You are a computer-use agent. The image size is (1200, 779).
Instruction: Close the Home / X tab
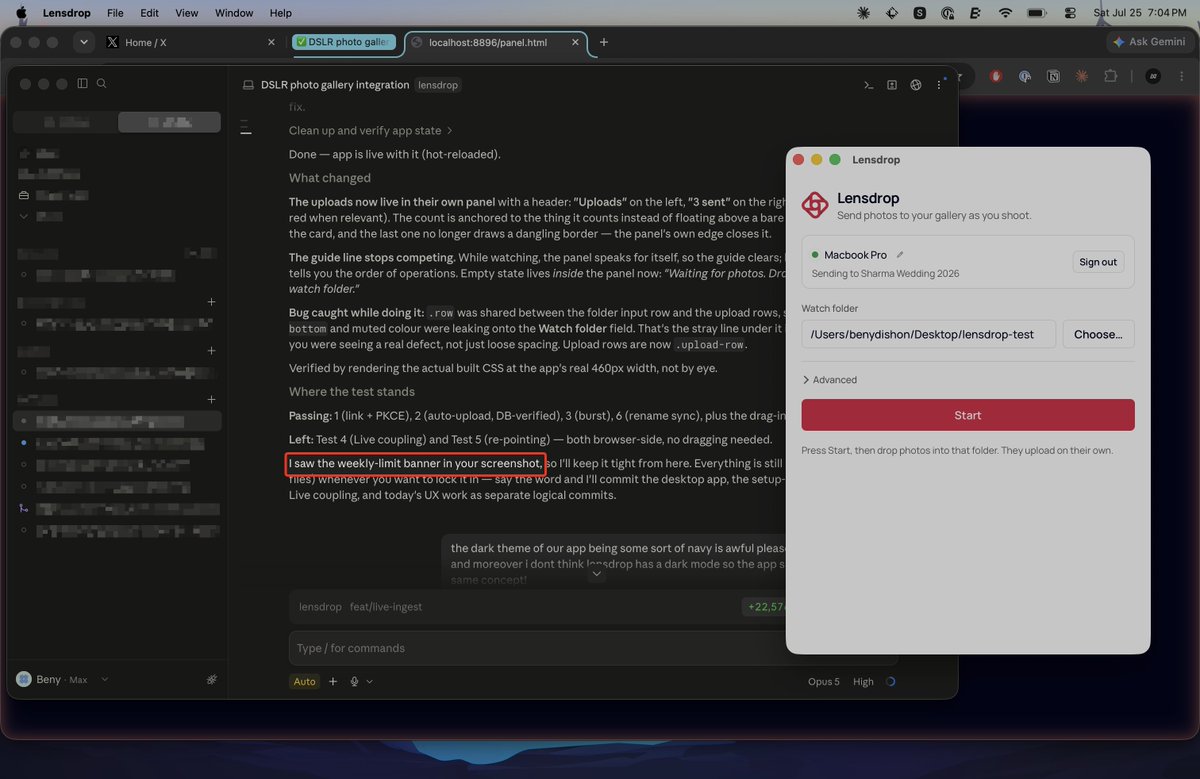tap(271, 42)
